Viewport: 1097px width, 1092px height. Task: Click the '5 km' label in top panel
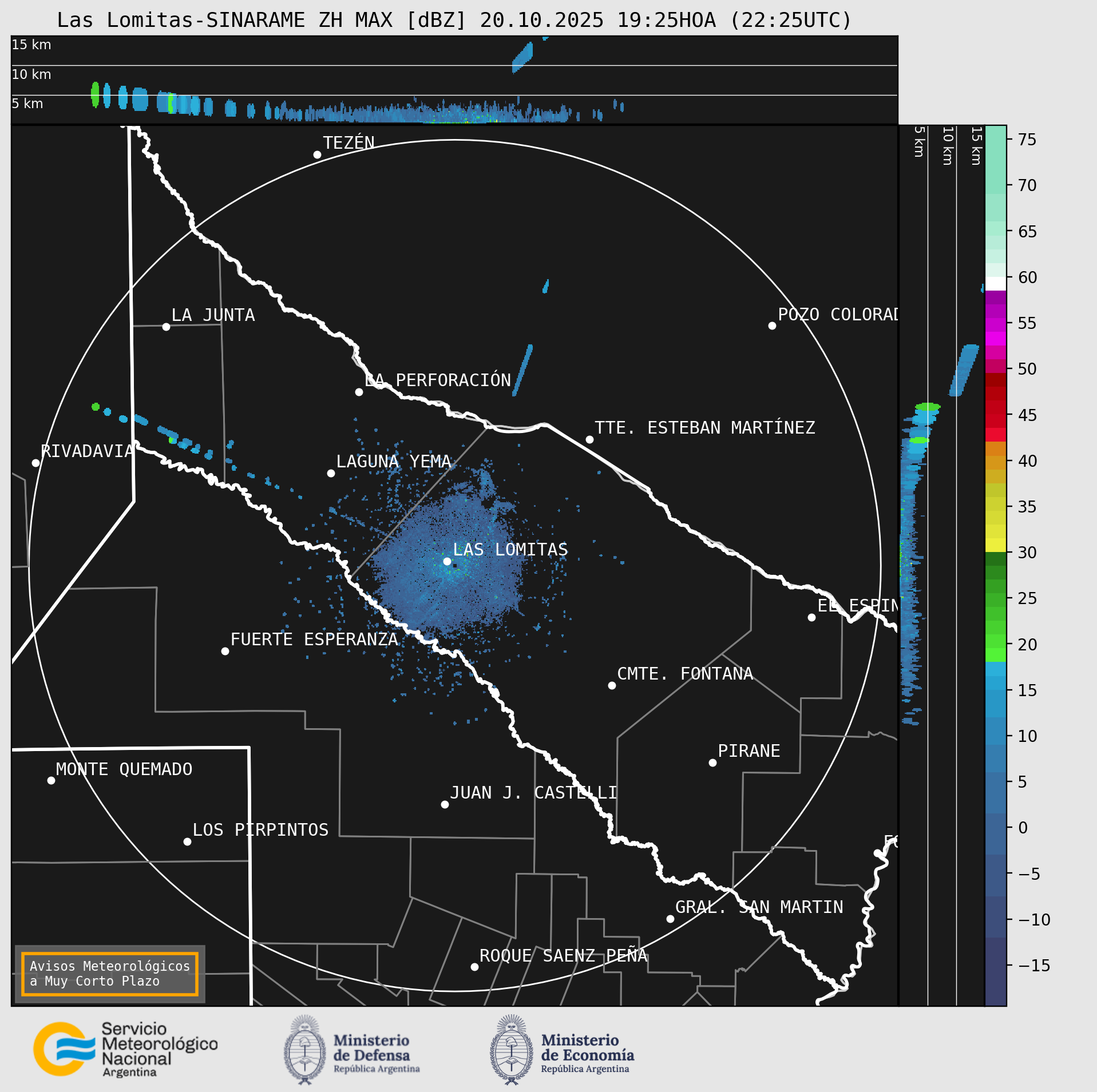27,104
